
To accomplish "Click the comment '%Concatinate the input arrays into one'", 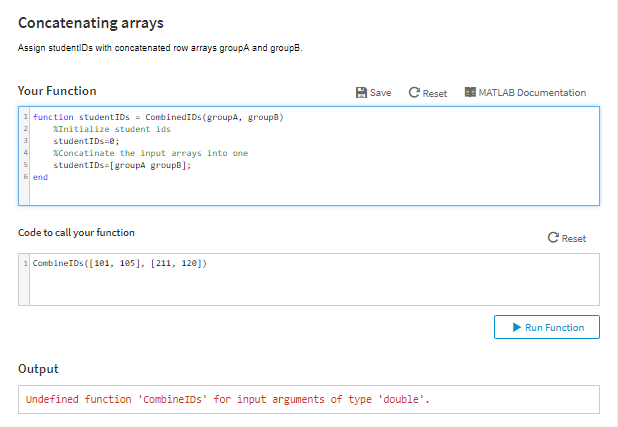I will click(x=151, y=153).
